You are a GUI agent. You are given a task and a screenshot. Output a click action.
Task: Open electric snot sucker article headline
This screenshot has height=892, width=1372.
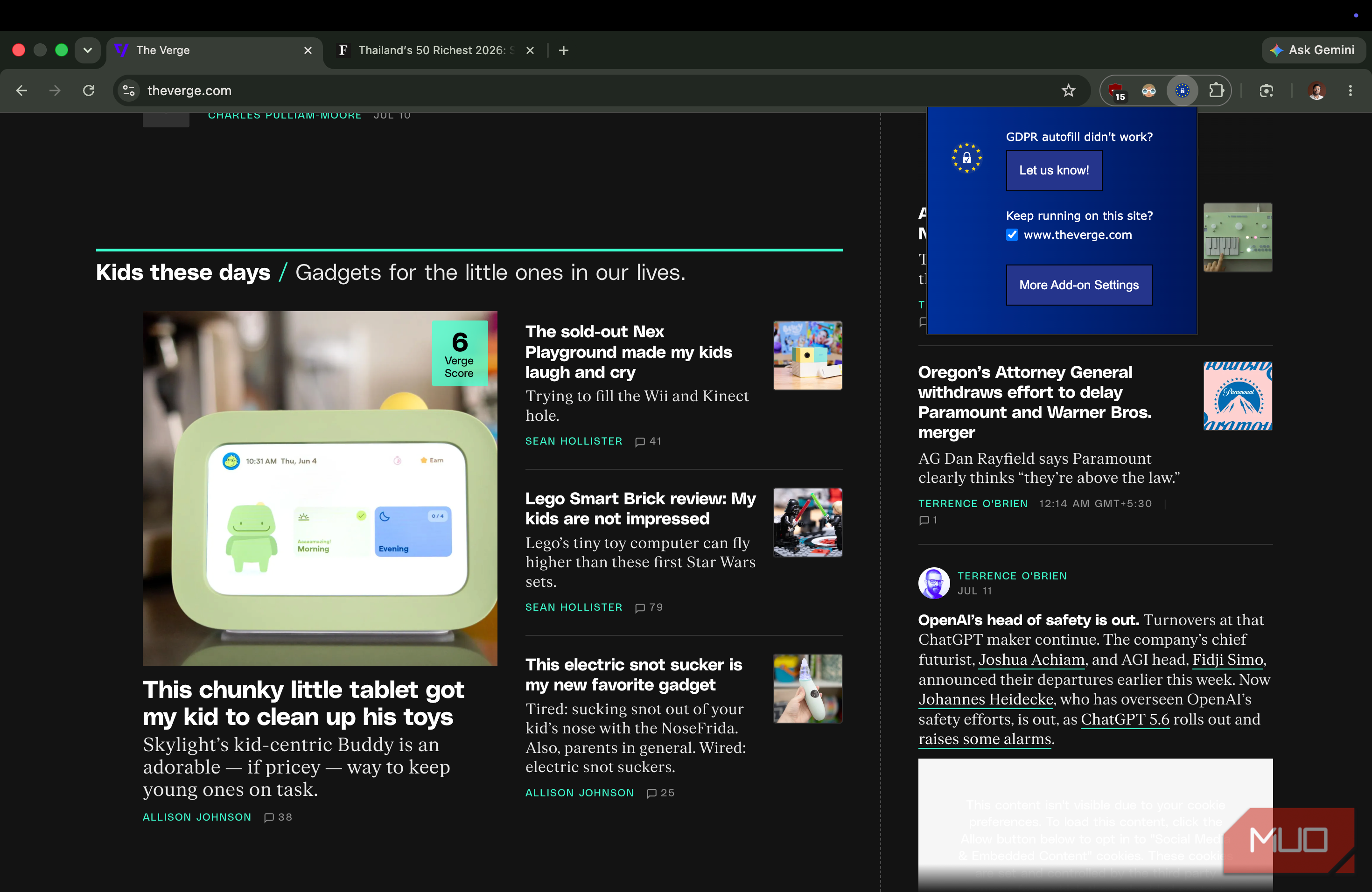634,674
